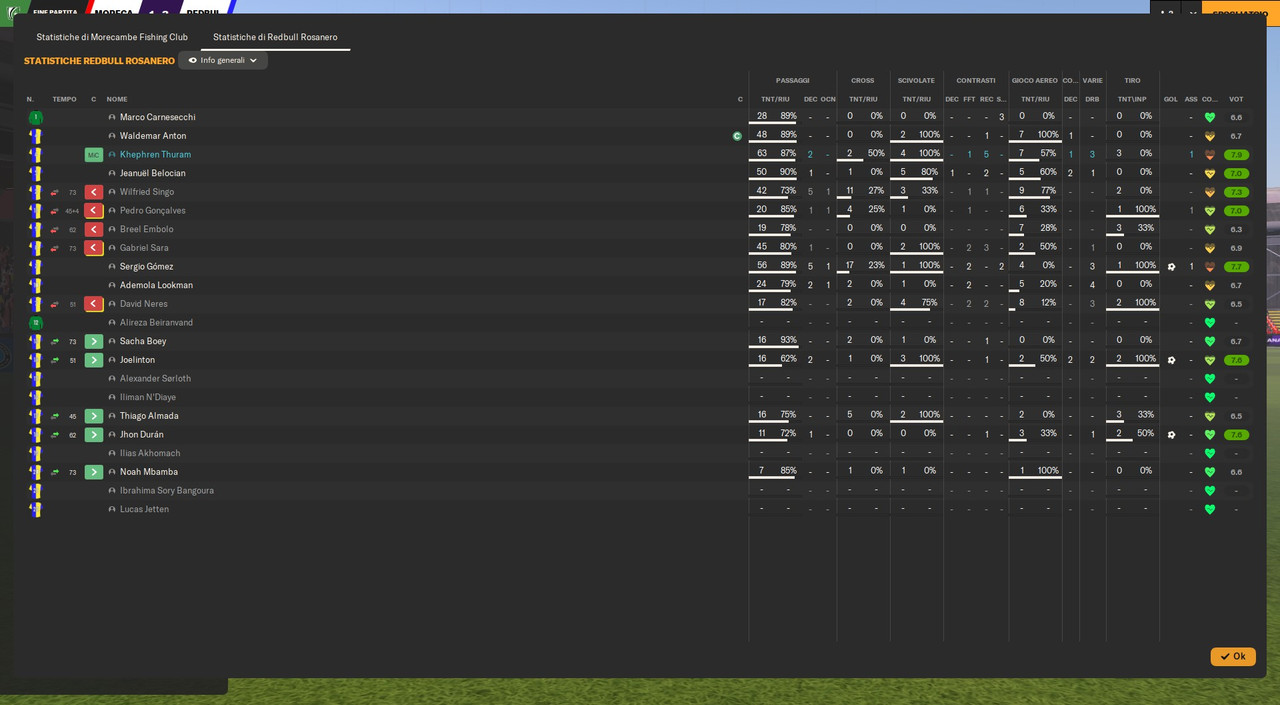Image resolution: width=1280 pixels, height=705 pixels.
Task: Click the 6.3 rating of Breel Embolo
Action: [1236, 229]
